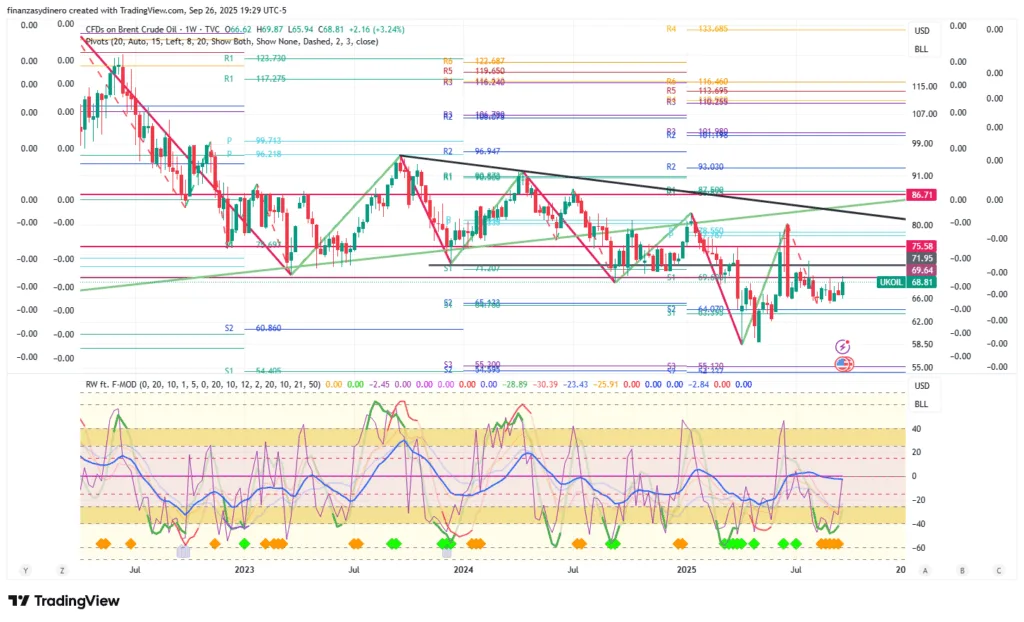Image resolution: width=1024 pixels, height=622 pixels.
Task: Click the US flag economic event icon
Action: click(842, 363)
